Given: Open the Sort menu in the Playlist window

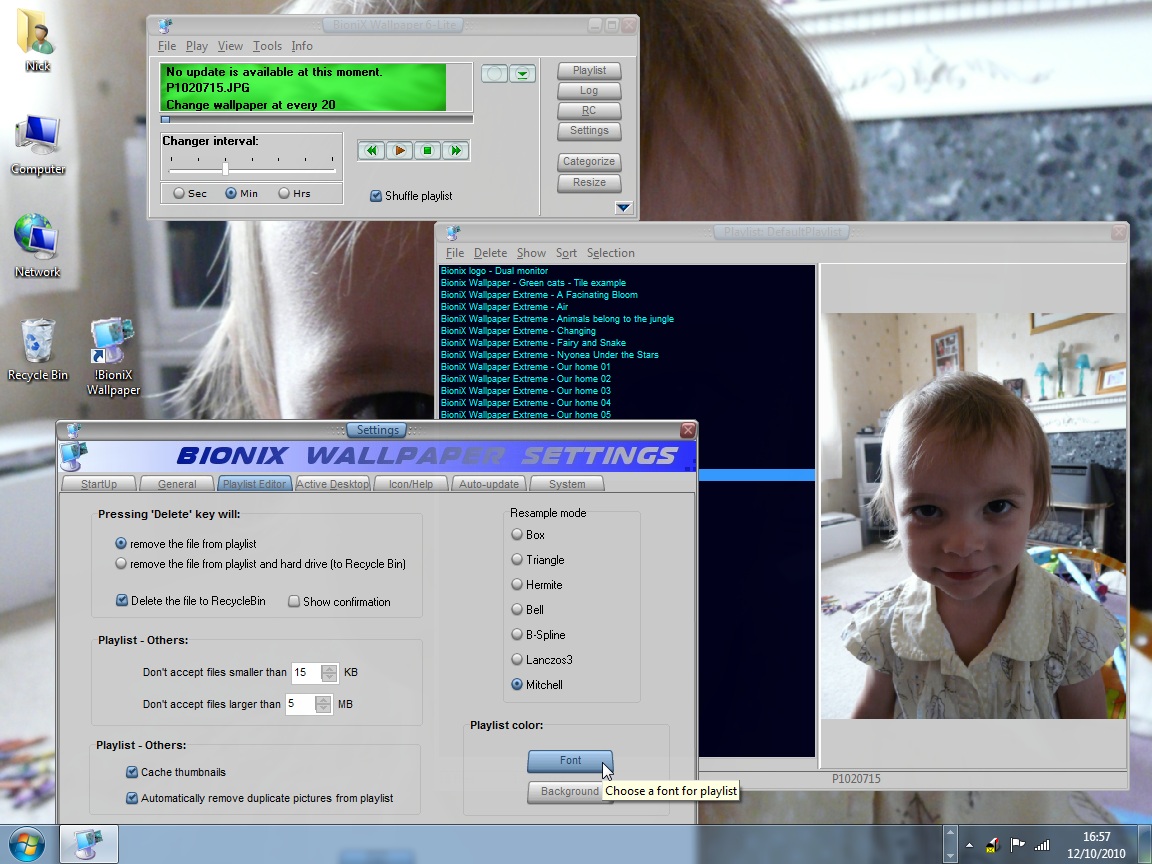Looking at the screenshot, I should click(x=566, y=253).
